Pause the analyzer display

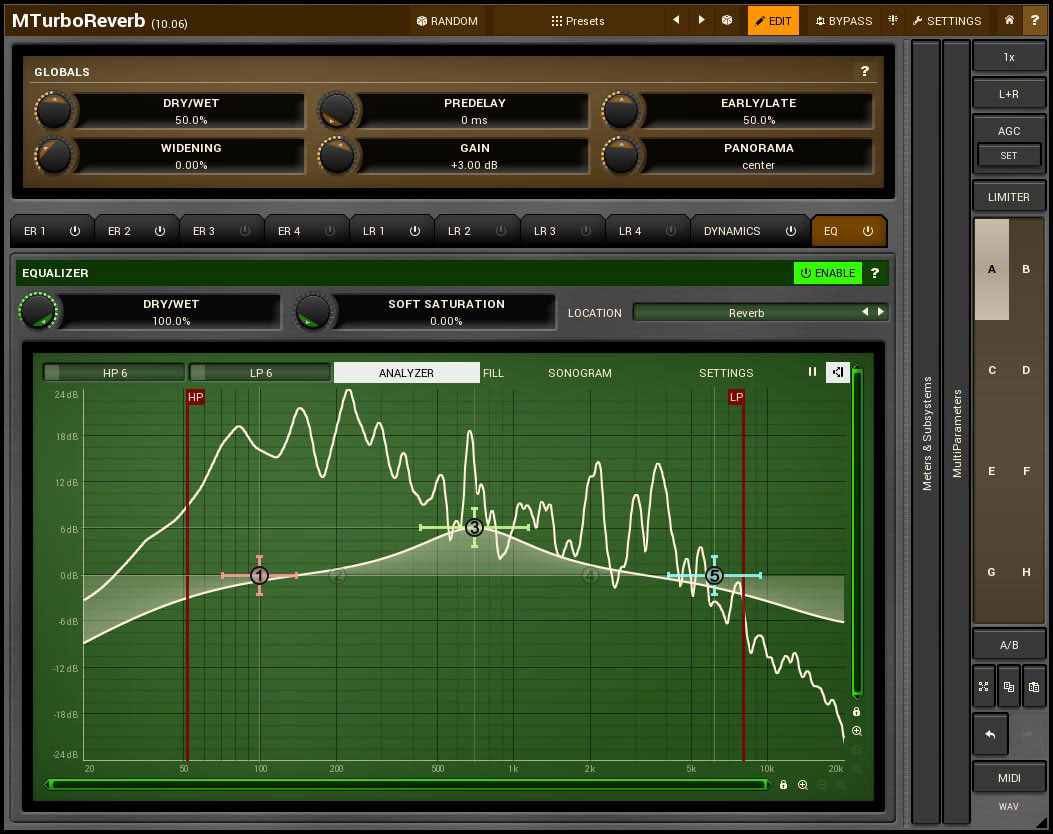[812, 372]
